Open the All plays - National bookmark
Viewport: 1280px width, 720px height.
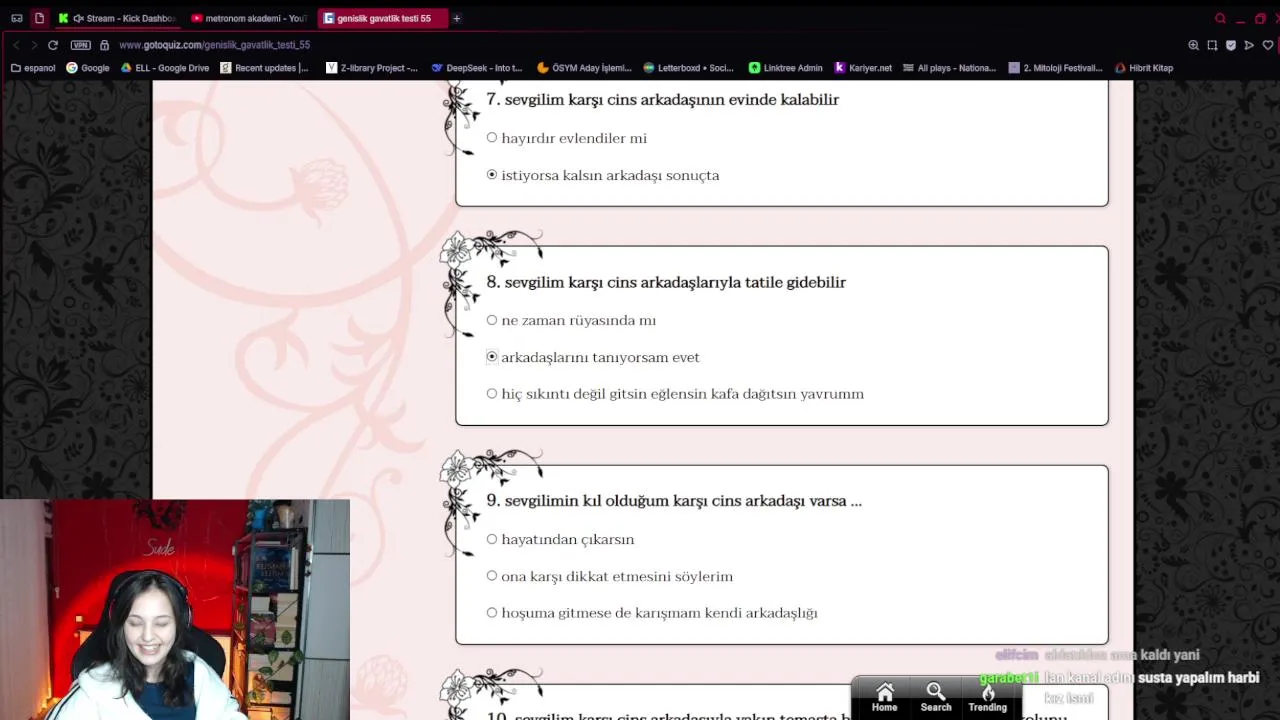point(949,68)
